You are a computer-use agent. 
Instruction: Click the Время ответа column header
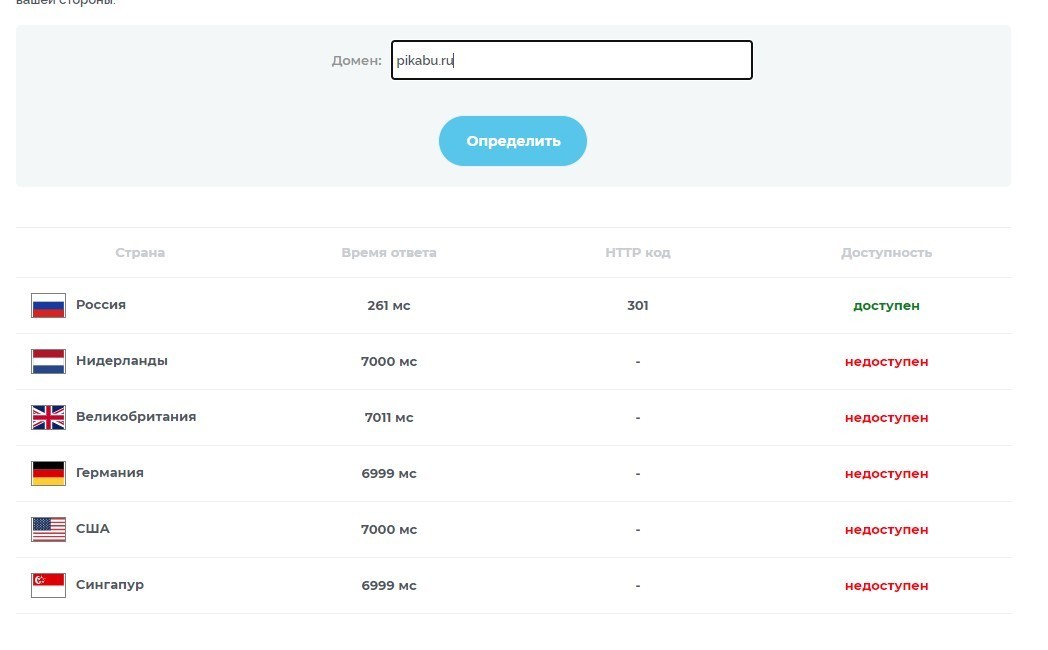tap(389, 253)
